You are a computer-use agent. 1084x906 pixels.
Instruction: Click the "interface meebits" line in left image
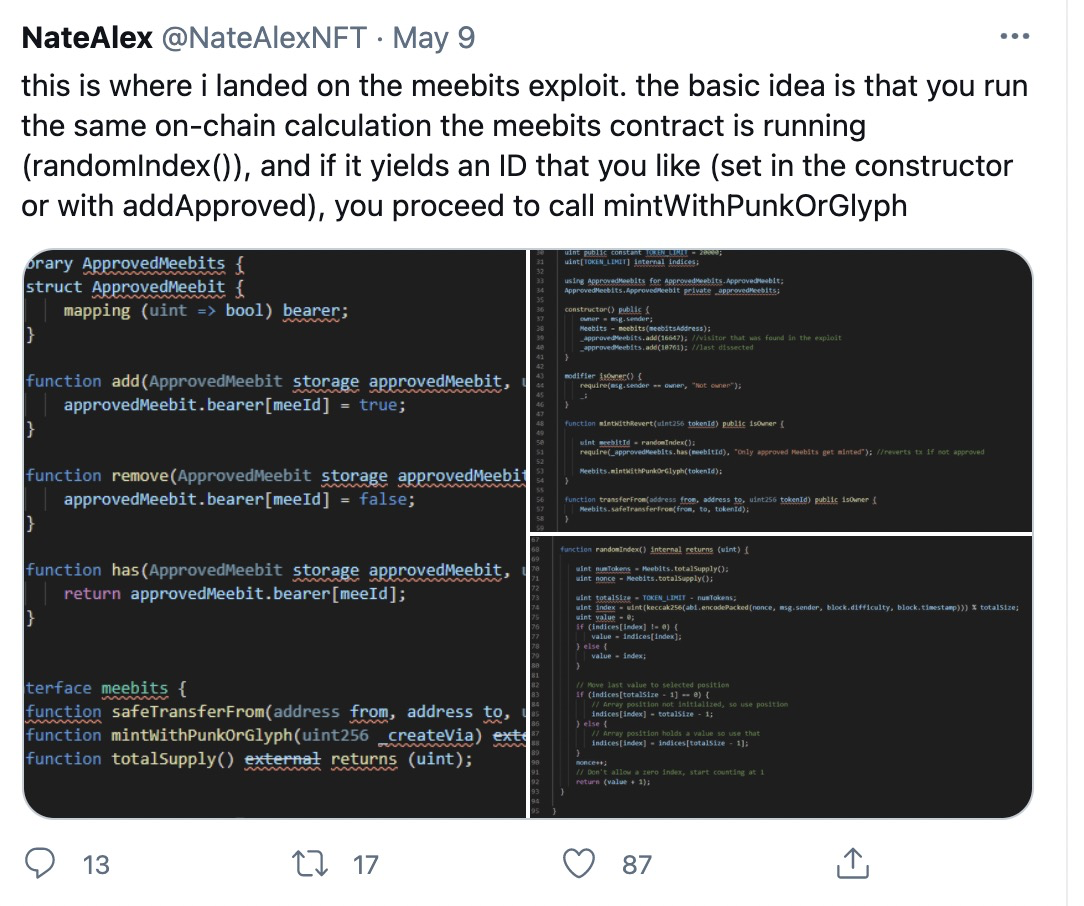(105, 689)
